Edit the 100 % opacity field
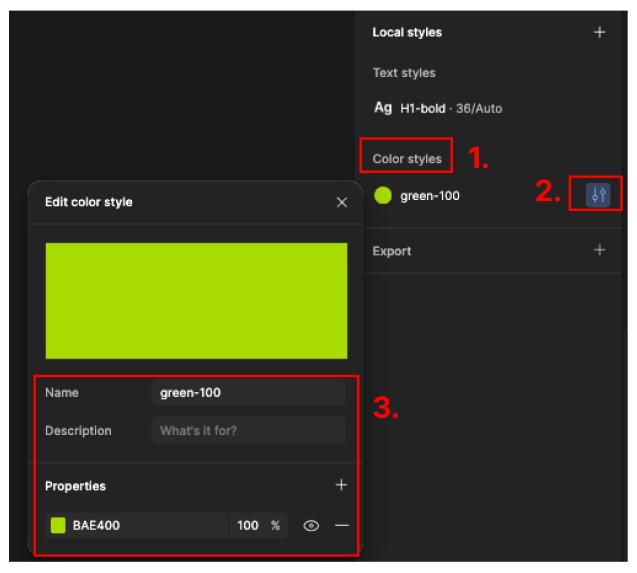This screenshot has width=637, height=573. pos(258,525)
